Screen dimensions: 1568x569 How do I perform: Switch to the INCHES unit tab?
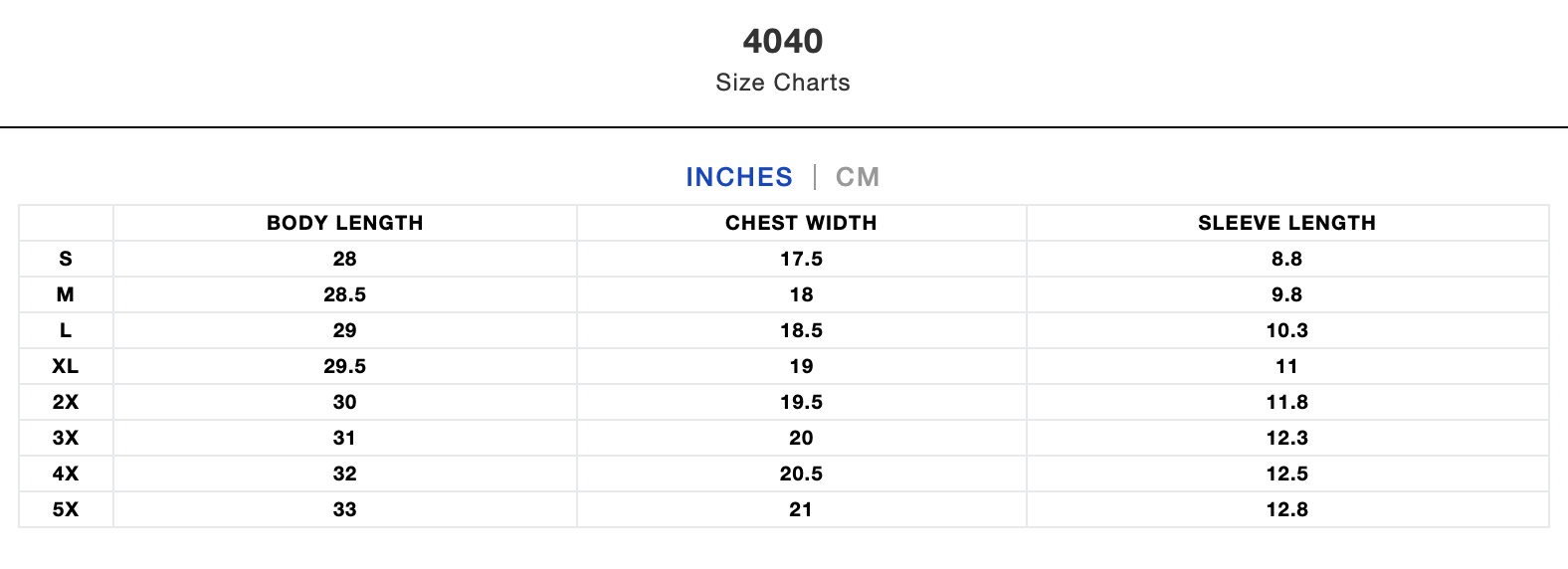[x=738, y=177]
